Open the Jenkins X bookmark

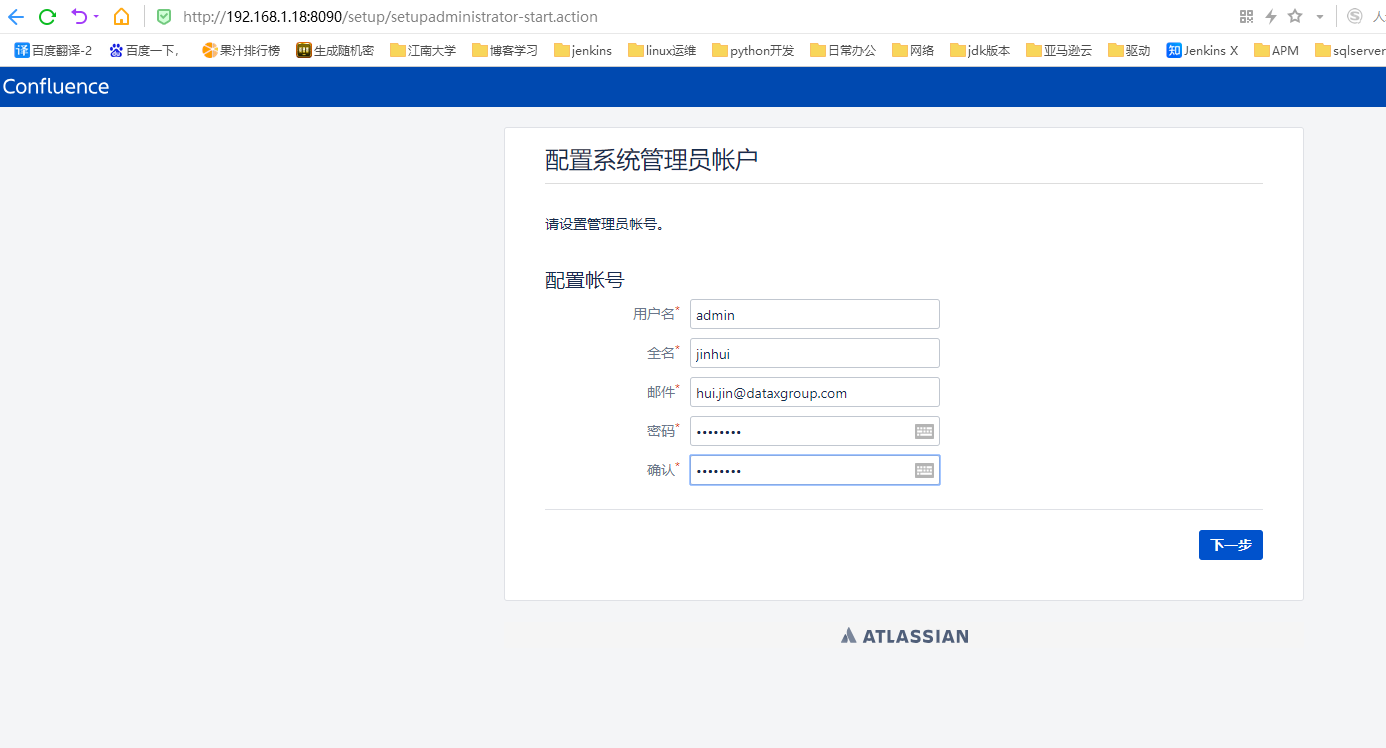tap(1202, 50)
